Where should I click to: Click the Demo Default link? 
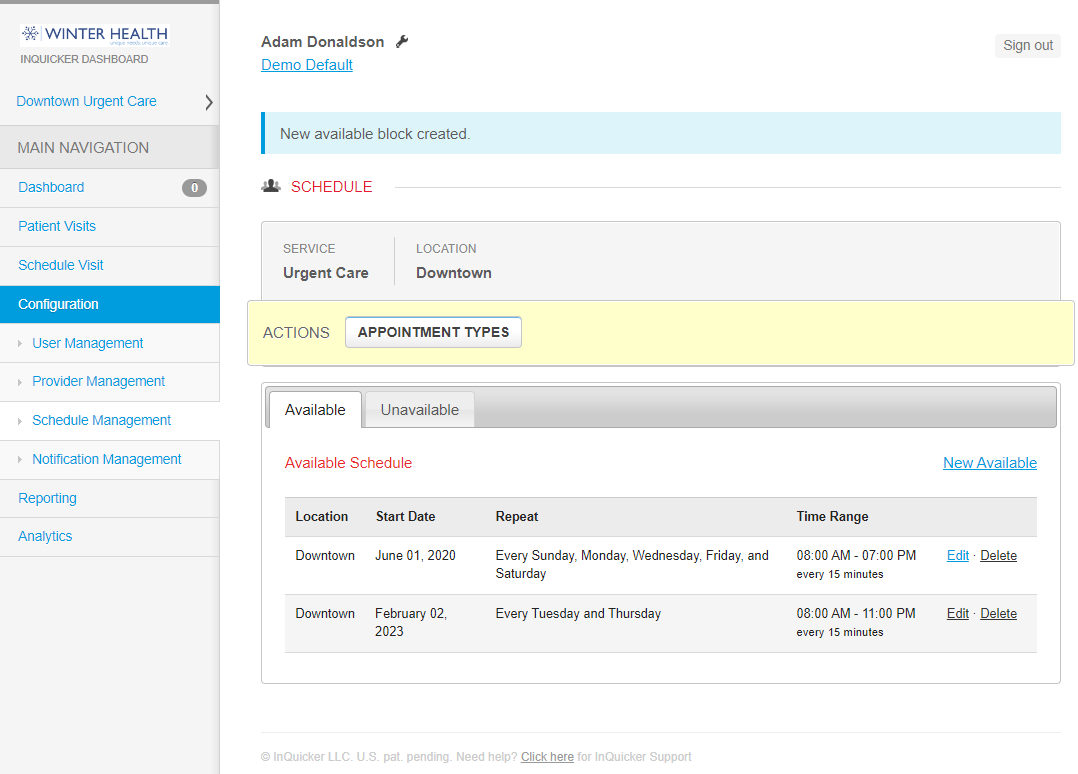pos(307,64)
